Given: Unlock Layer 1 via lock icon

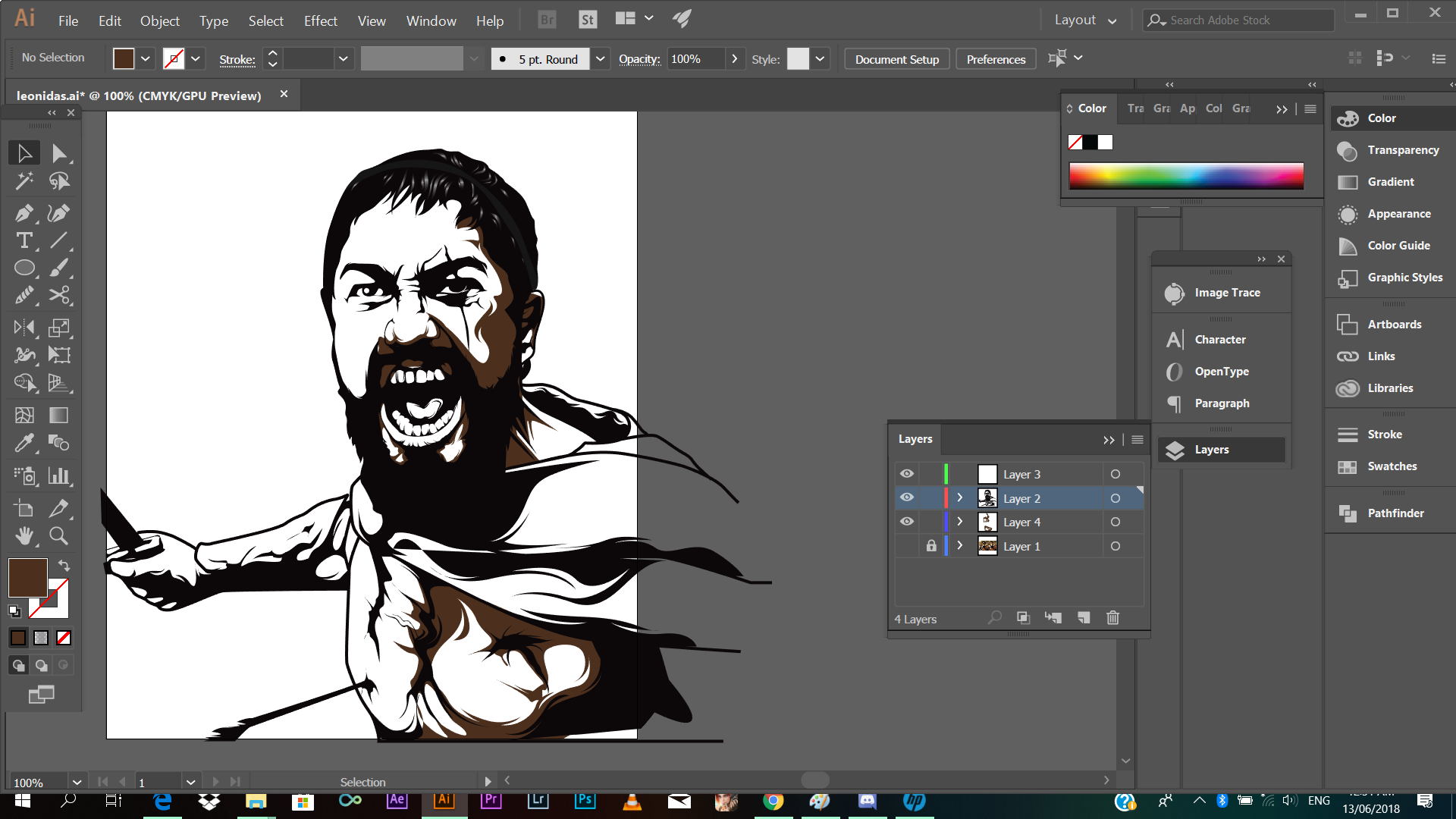Looking at the screenshot, I should [x=931, y=546].
